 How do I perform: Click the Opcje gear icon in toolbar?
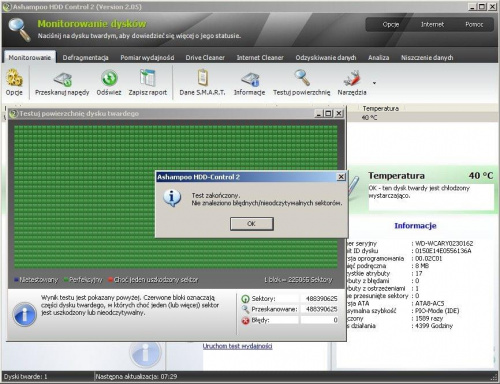(14, 78)
